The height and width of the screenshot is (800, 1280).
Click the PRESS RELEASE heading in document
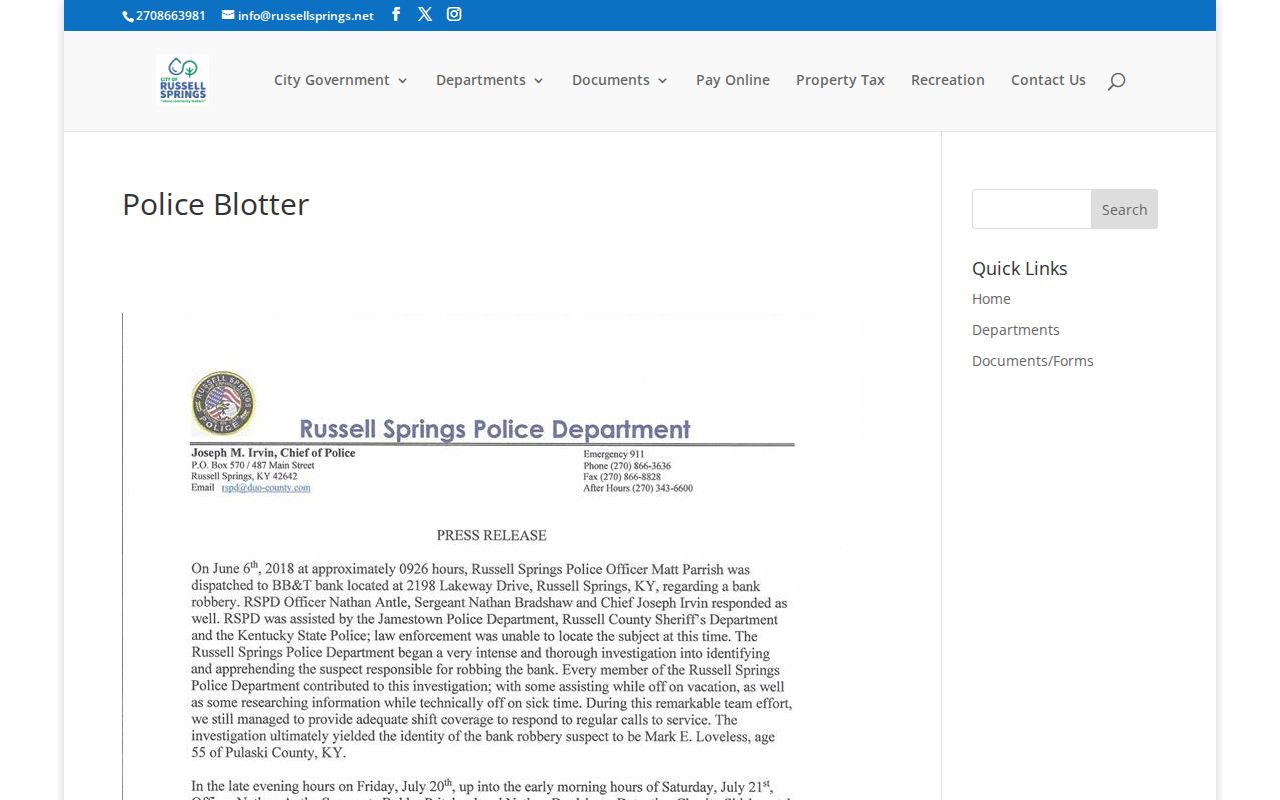pos(492,535)
